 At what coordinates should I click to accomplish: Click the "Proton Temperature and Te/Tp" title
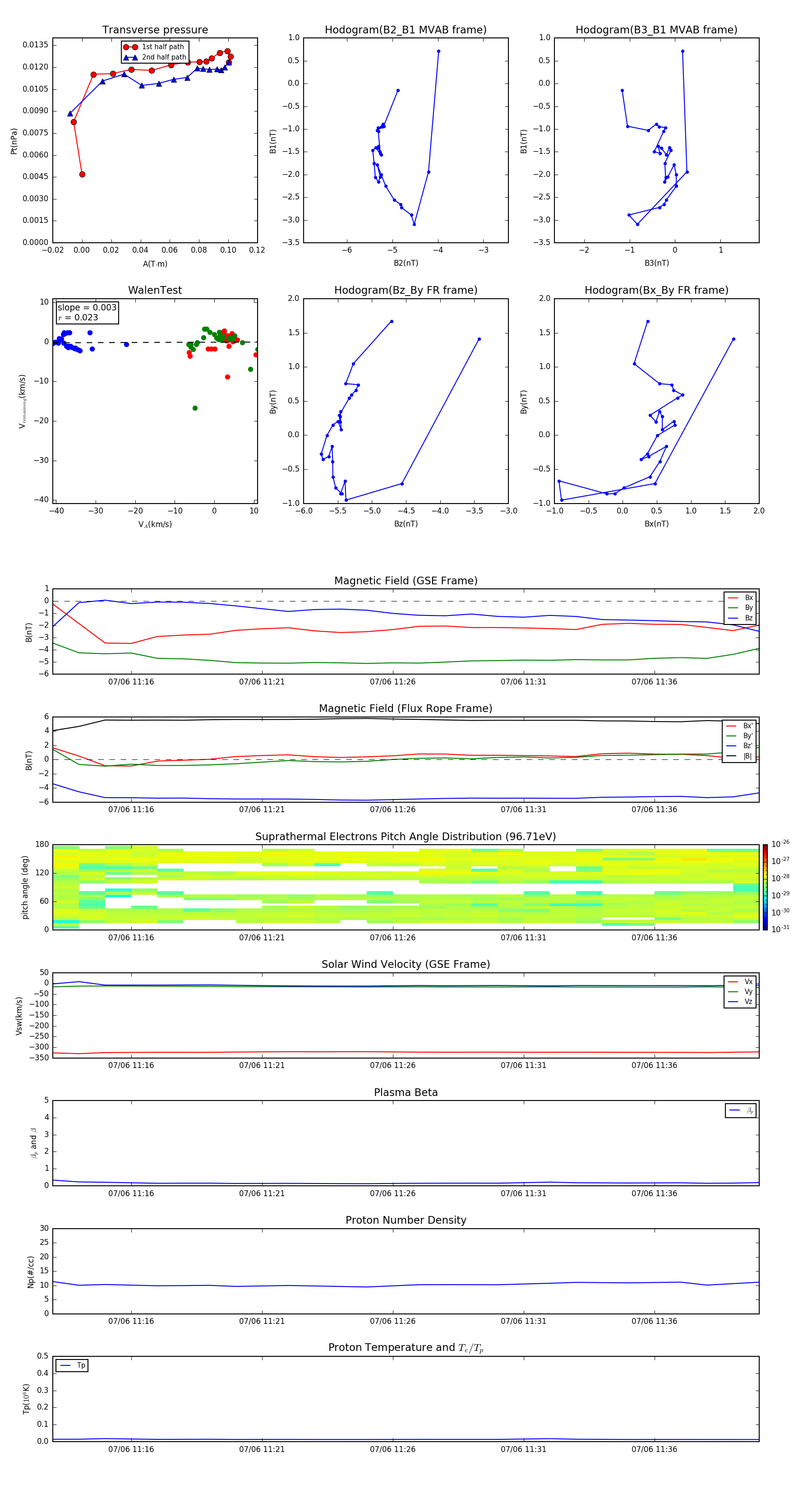[406, 1347]
